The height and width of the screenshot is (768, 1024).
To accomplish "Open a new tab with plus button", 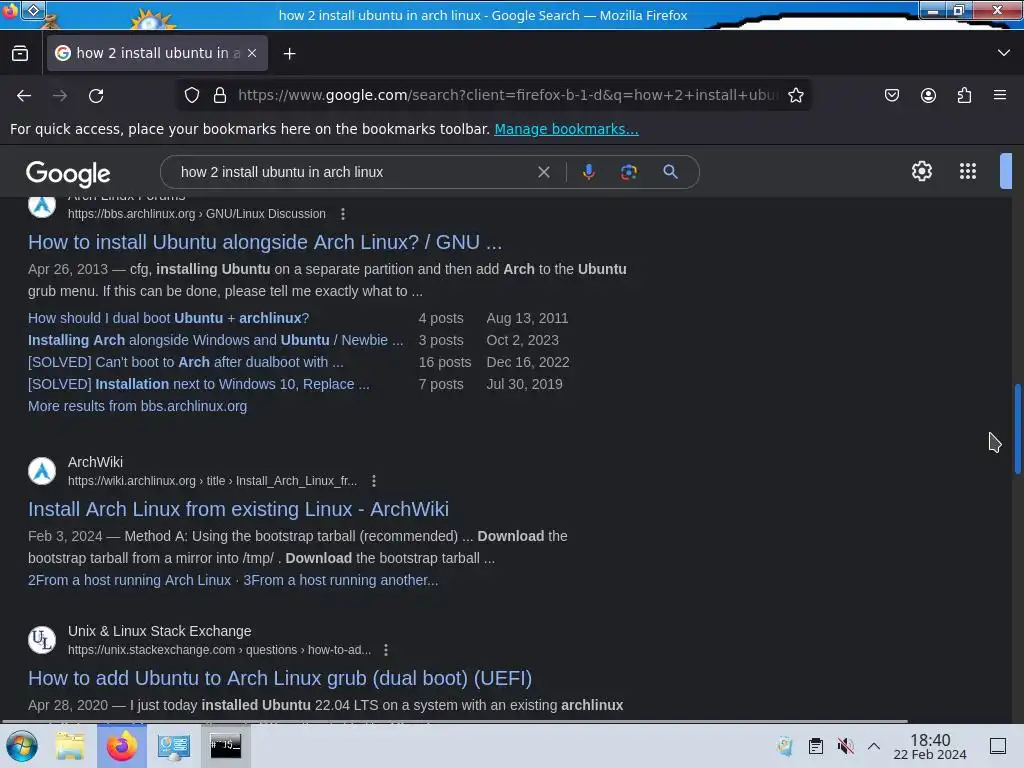I will [x=289, y=54].
